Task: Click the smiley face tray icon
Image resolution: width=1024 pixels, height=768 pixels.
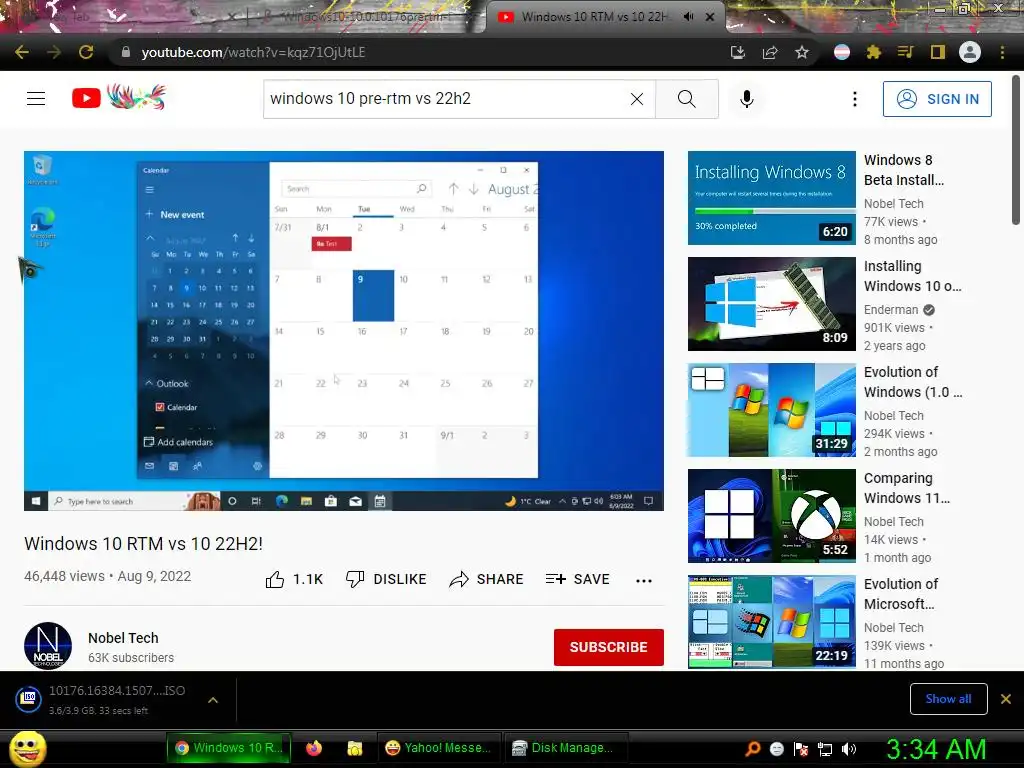Action: 776,749
